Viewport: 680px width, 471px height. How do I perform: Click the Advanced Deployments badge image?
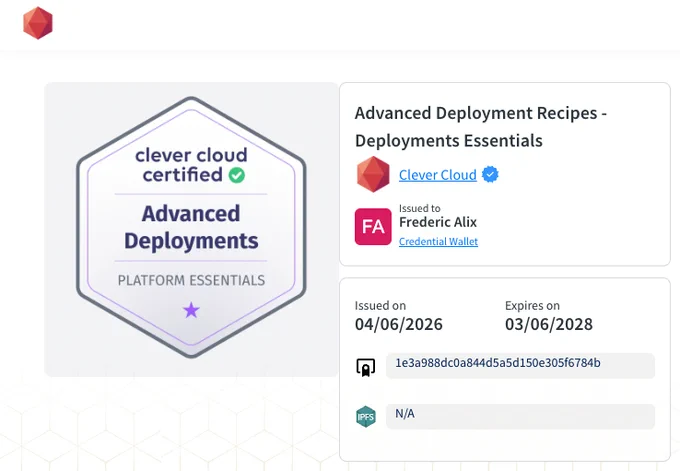coord(191,229)
